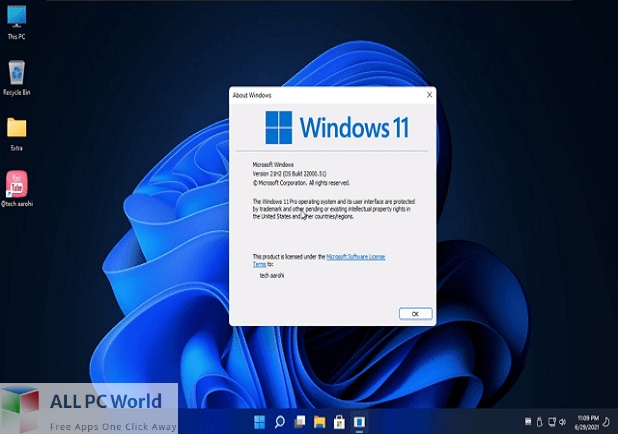The image size is (618, 434).
Task: Open Search from the taskbar
Action: (280, 422)
